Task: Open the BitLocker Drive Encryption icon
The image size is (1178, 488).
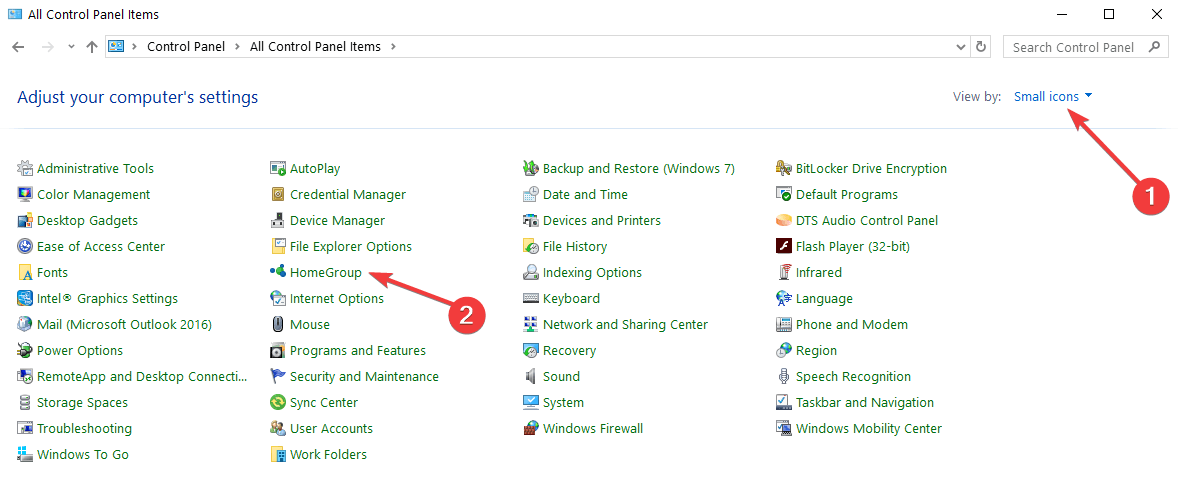Action: click(784, 168)
